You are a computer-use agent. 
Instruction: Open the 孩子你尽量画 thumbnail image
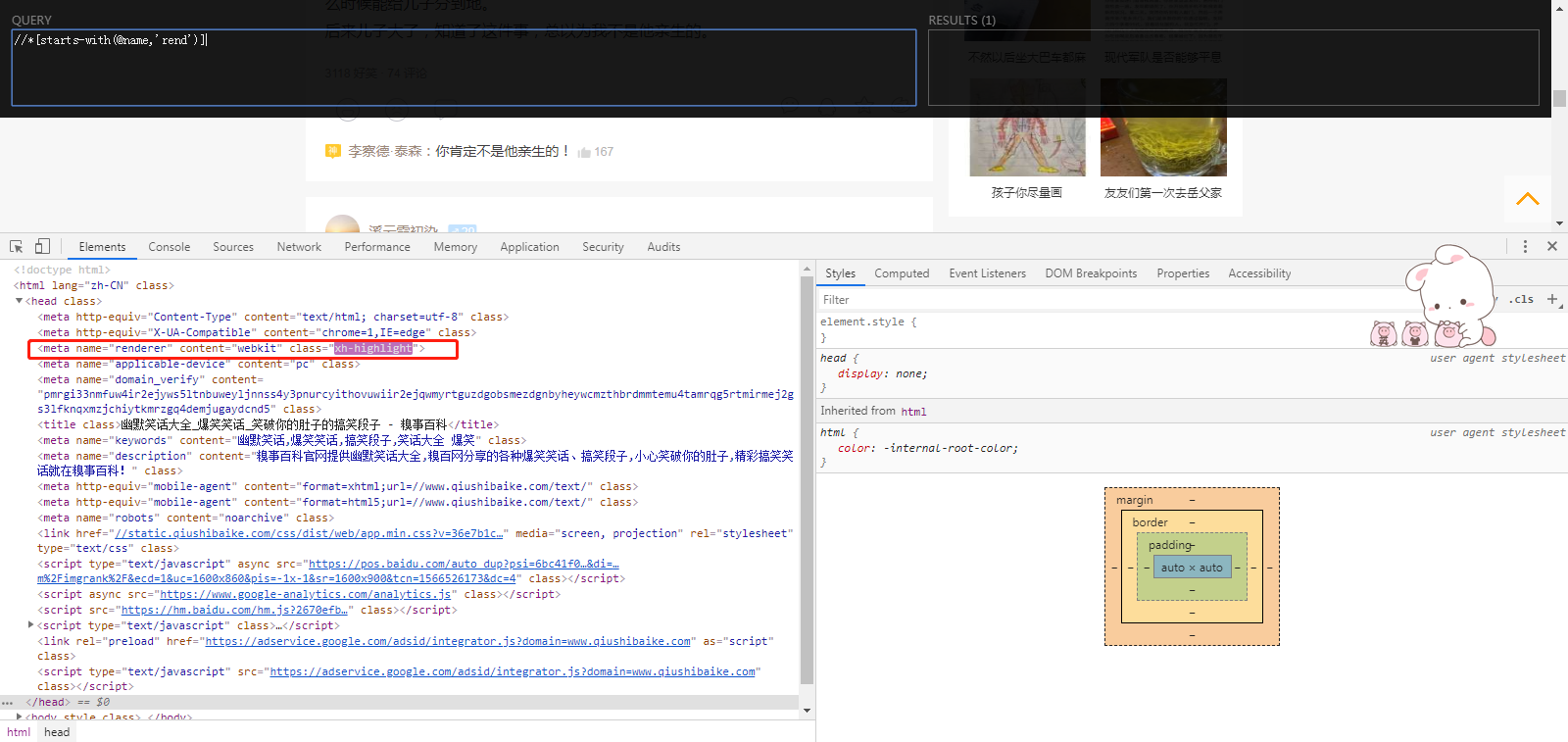click(x=1027, y=127)
